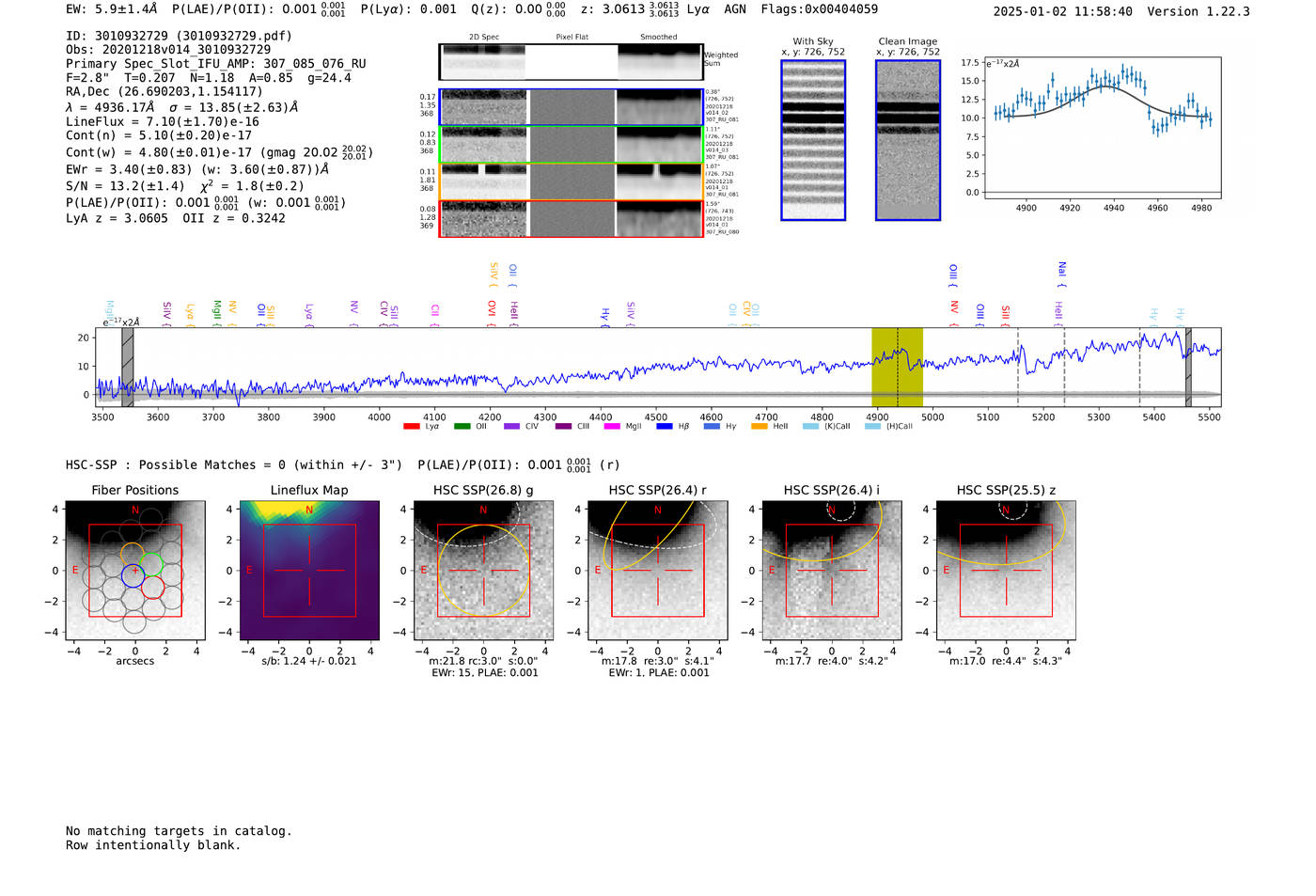The image size is (1316, 896).
Task: Select the LyA z = 3.0605 line
Action: pyautogui.click(x=176, y=218)
